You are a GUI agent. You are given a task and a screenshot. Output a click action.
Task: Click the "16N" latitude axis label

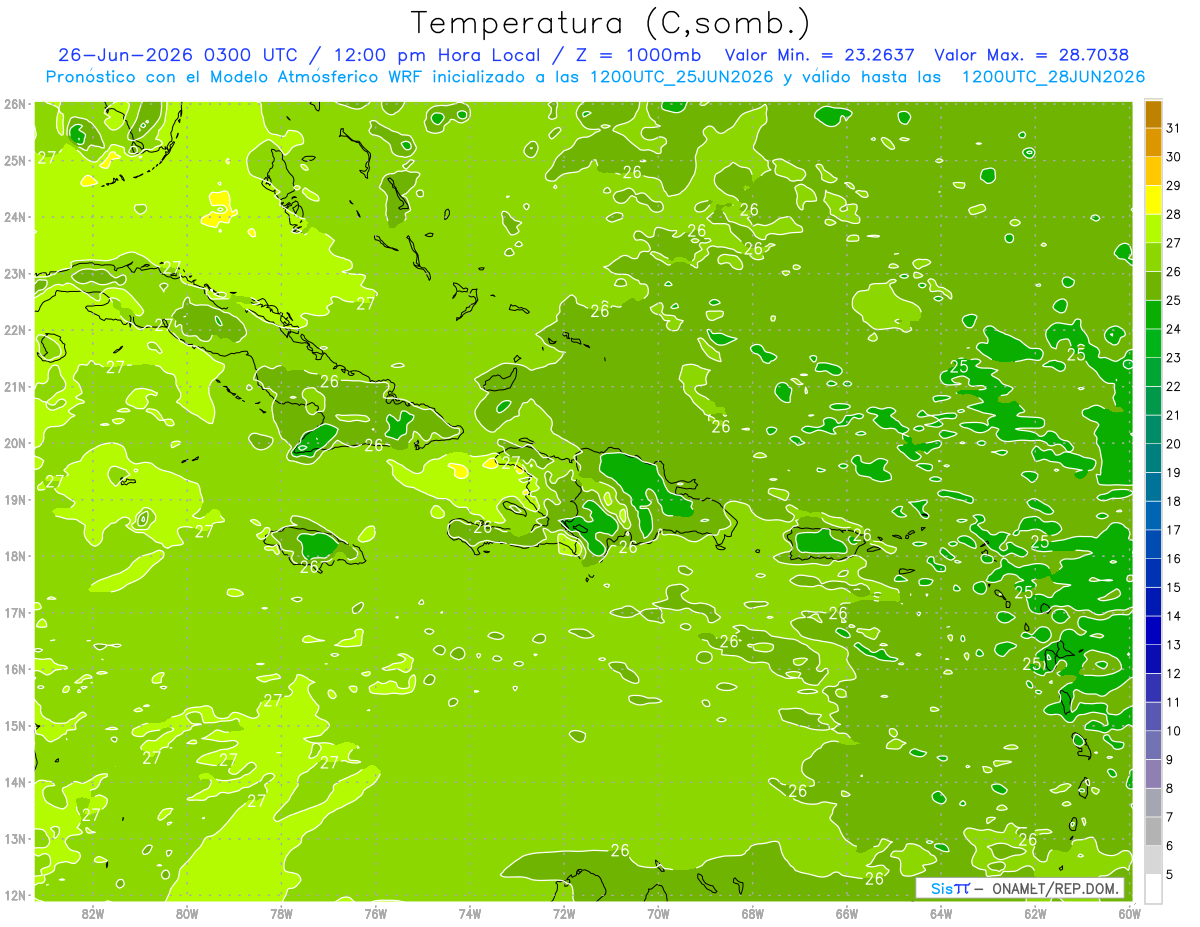15,669
